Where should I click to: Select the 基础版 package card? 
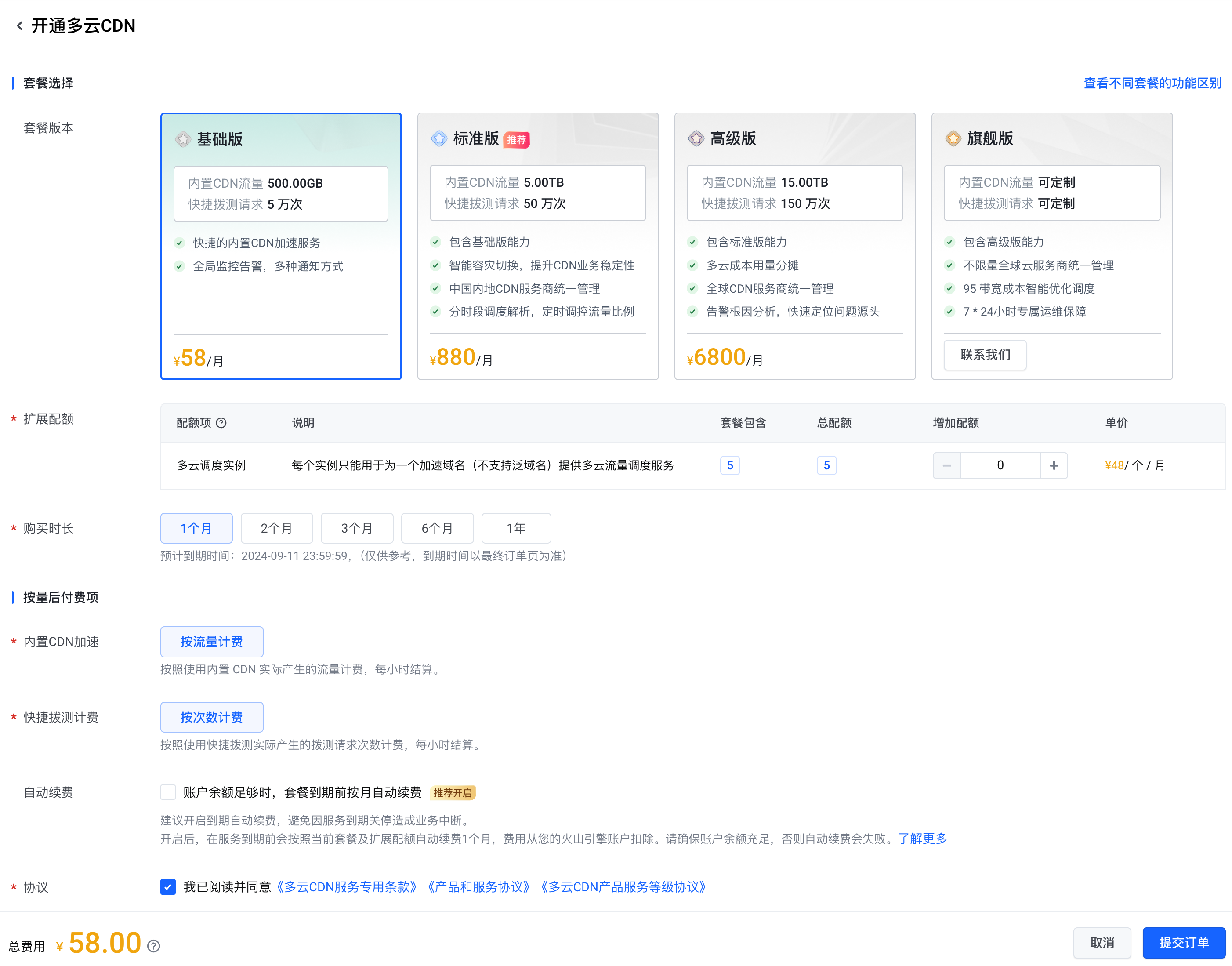[x=281, y=247]
